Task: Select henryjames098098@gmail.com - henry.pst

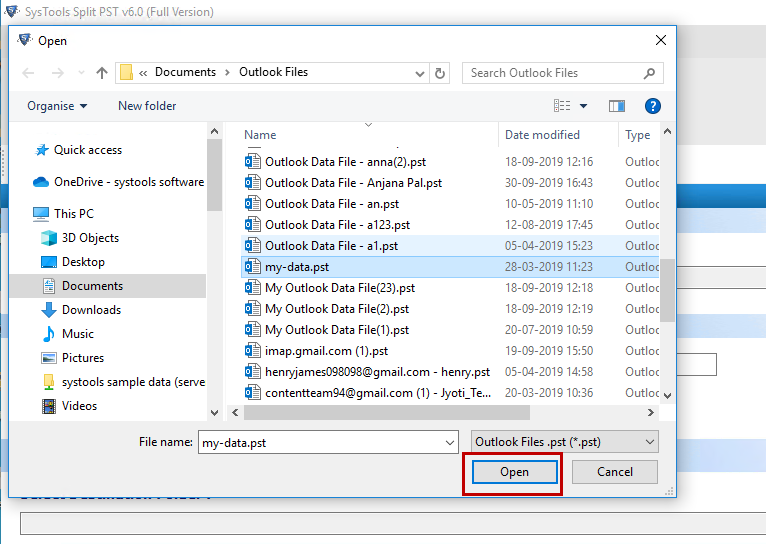Action: click(x=377, y=372)
